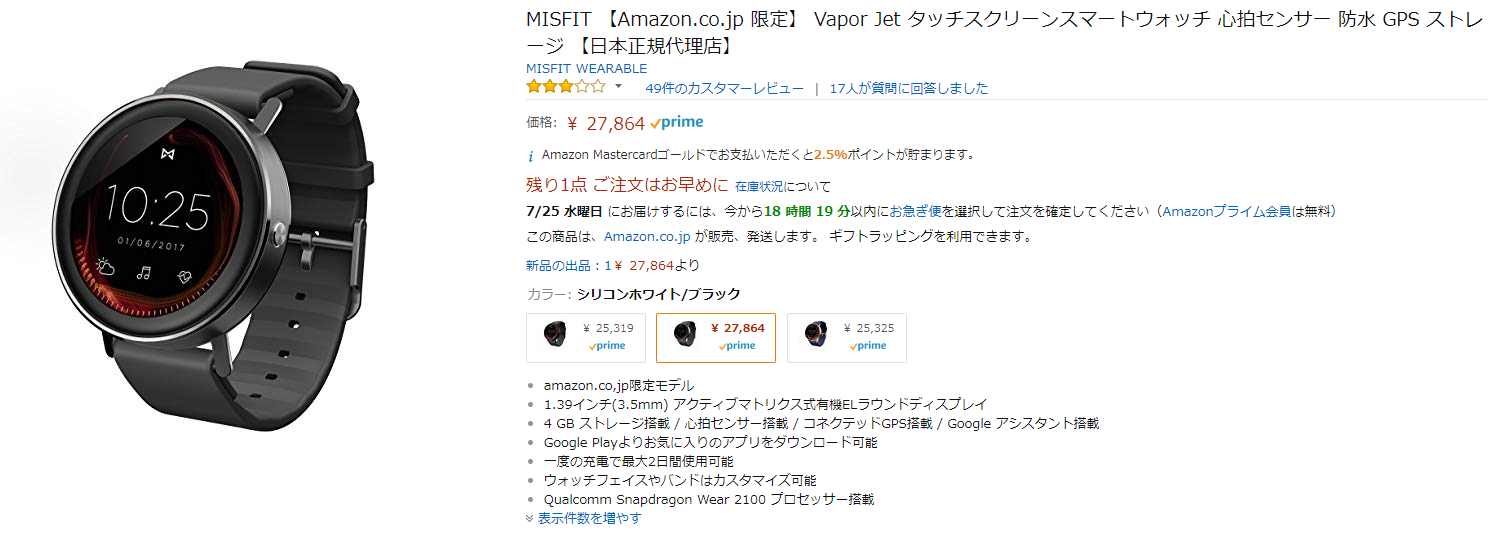This screenshot has width=1500, height=533.
Task: Click the prime logo beside the main price
Action: [677, 123]
